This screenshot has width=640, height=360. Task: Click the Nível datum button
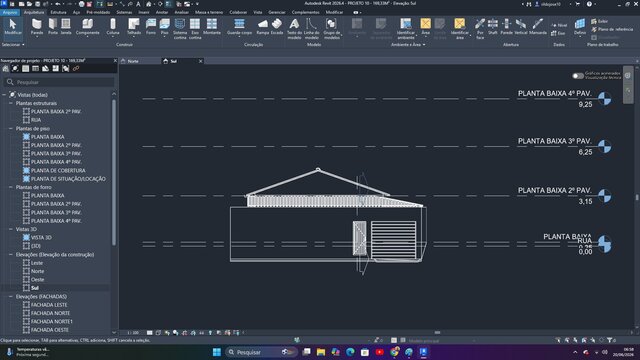[x=559, y=25]
